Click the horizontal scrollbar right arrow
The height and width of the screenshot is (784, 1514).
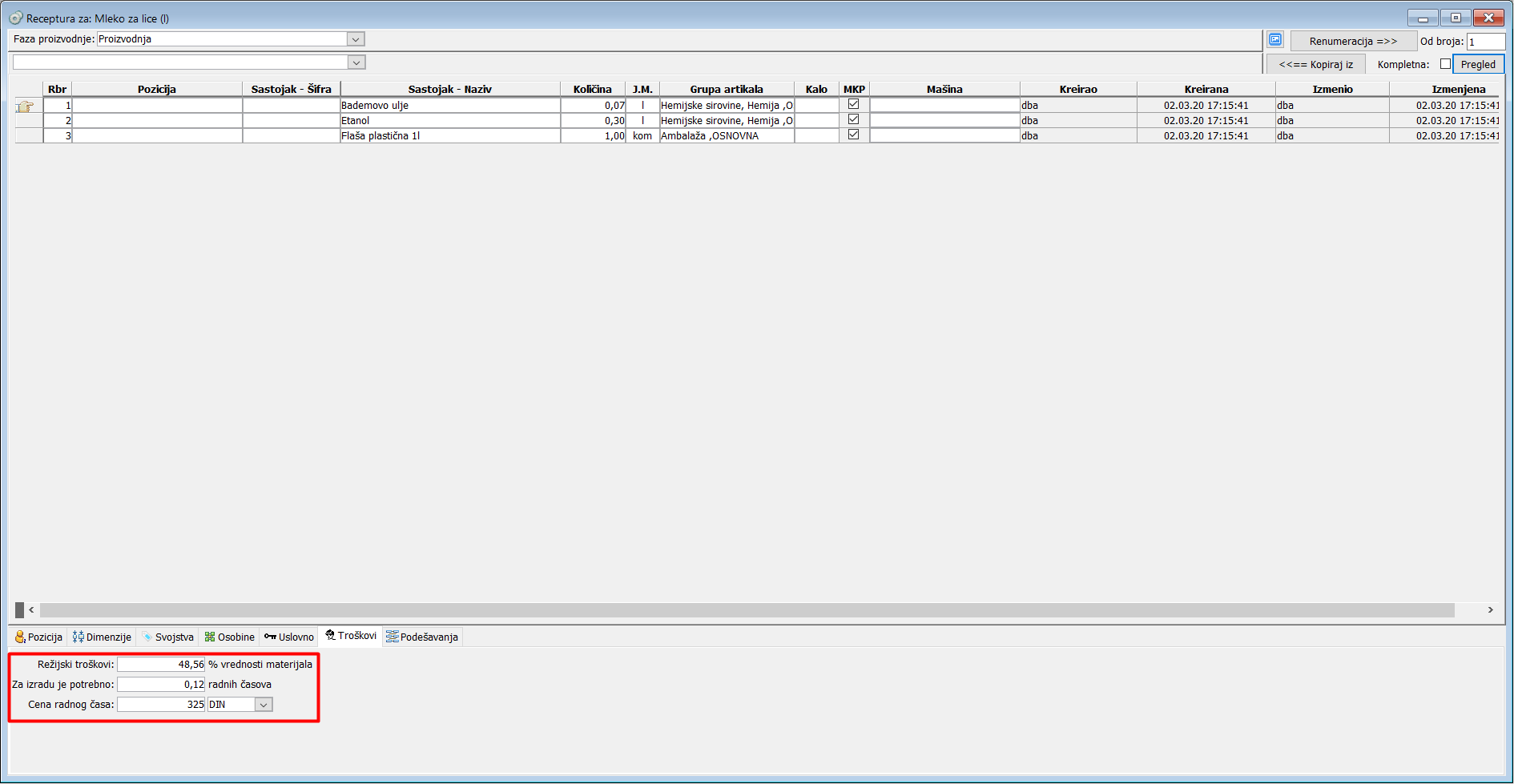click(1490, 610)
